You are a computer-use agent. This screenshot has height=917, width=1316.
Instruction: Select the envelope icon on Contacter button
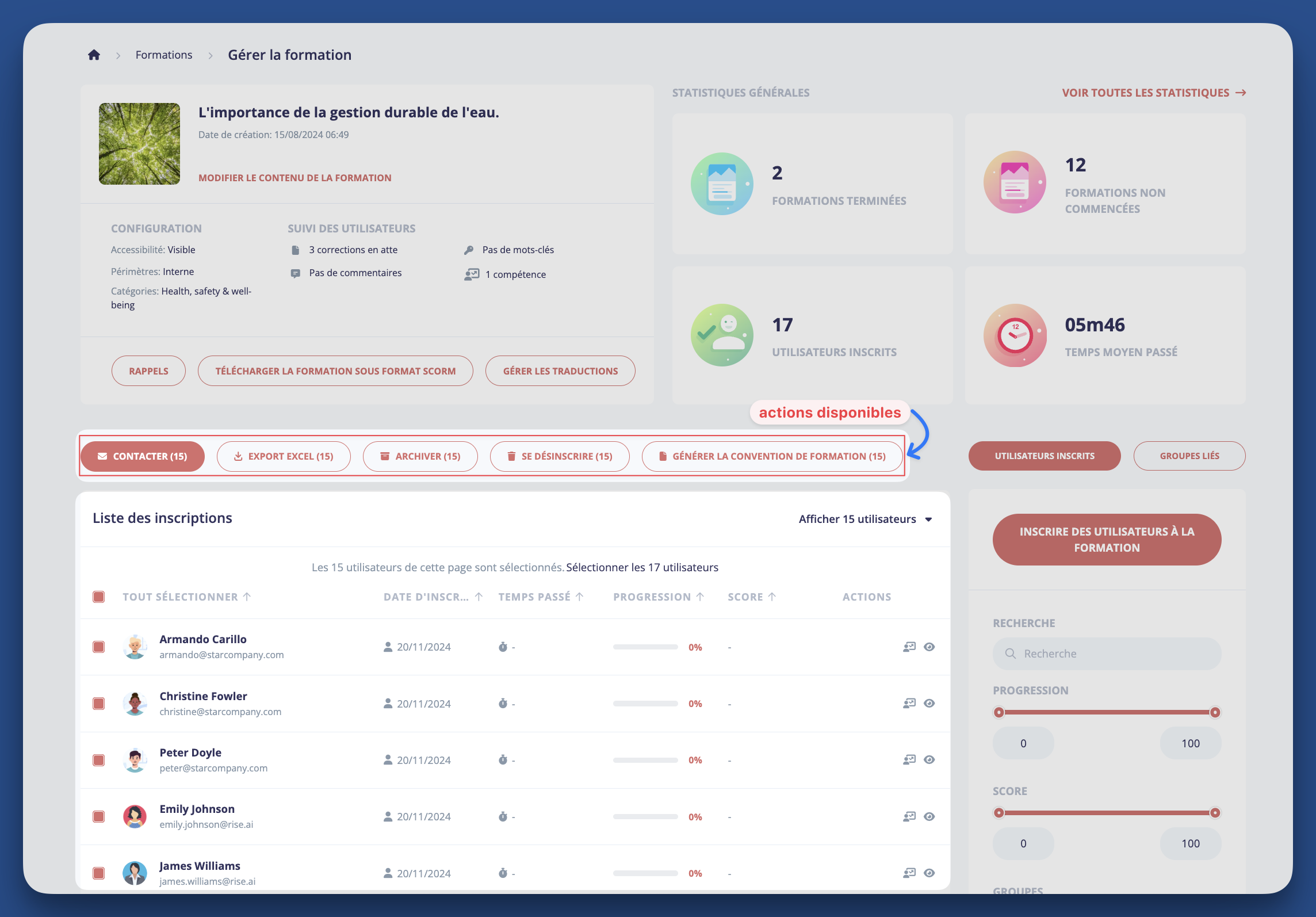tap(102, 456)
